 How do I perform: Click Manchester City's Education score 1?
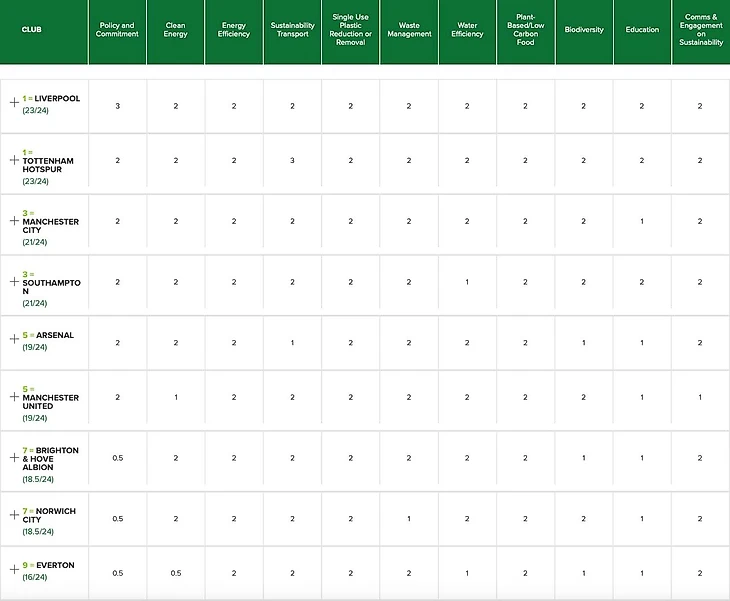(642, 221)
